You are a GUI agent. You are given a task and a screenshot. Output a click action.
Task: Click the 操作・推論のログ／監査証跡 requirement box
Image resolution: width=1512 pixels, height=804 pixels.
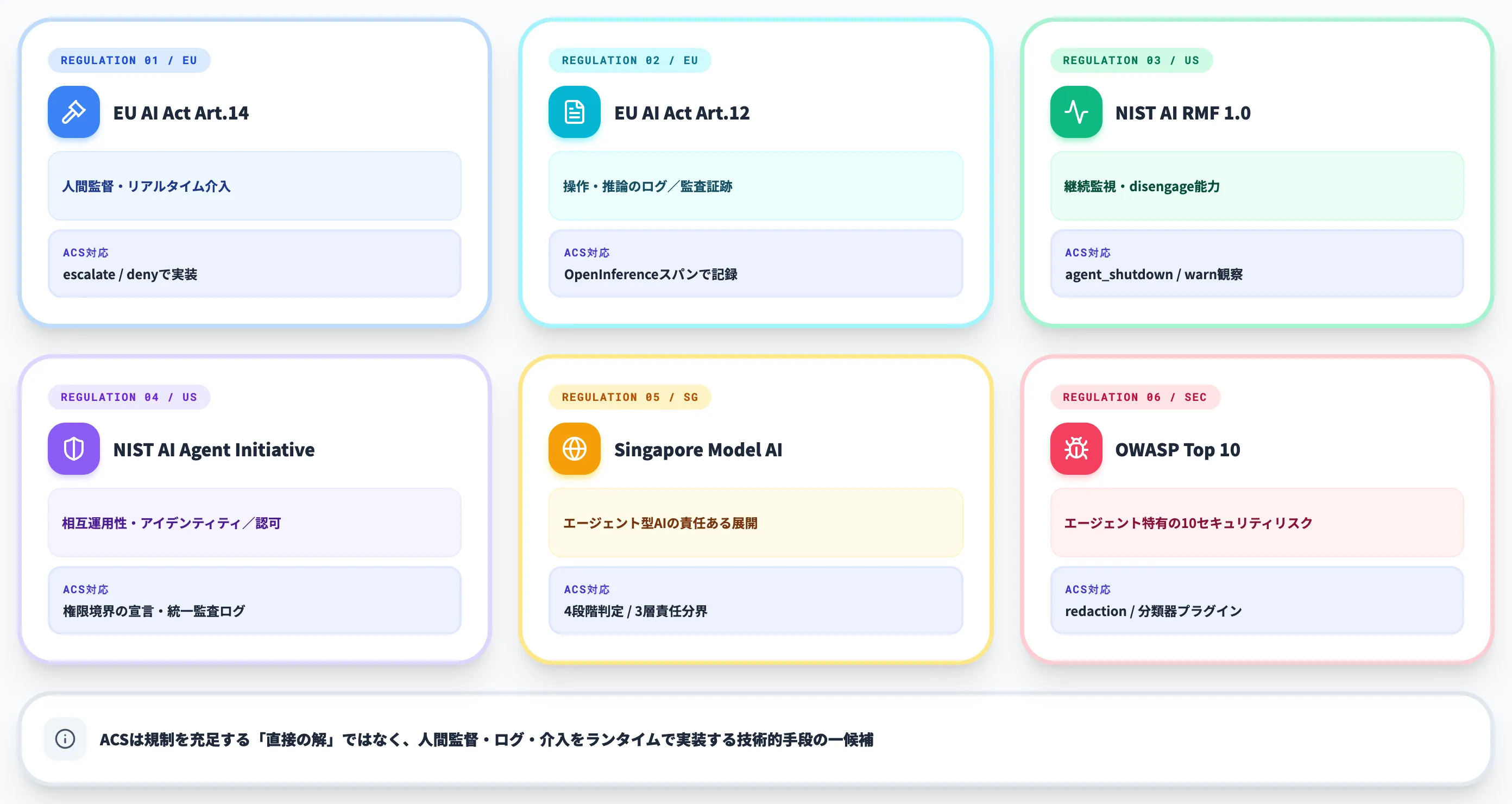click(755, 186)
